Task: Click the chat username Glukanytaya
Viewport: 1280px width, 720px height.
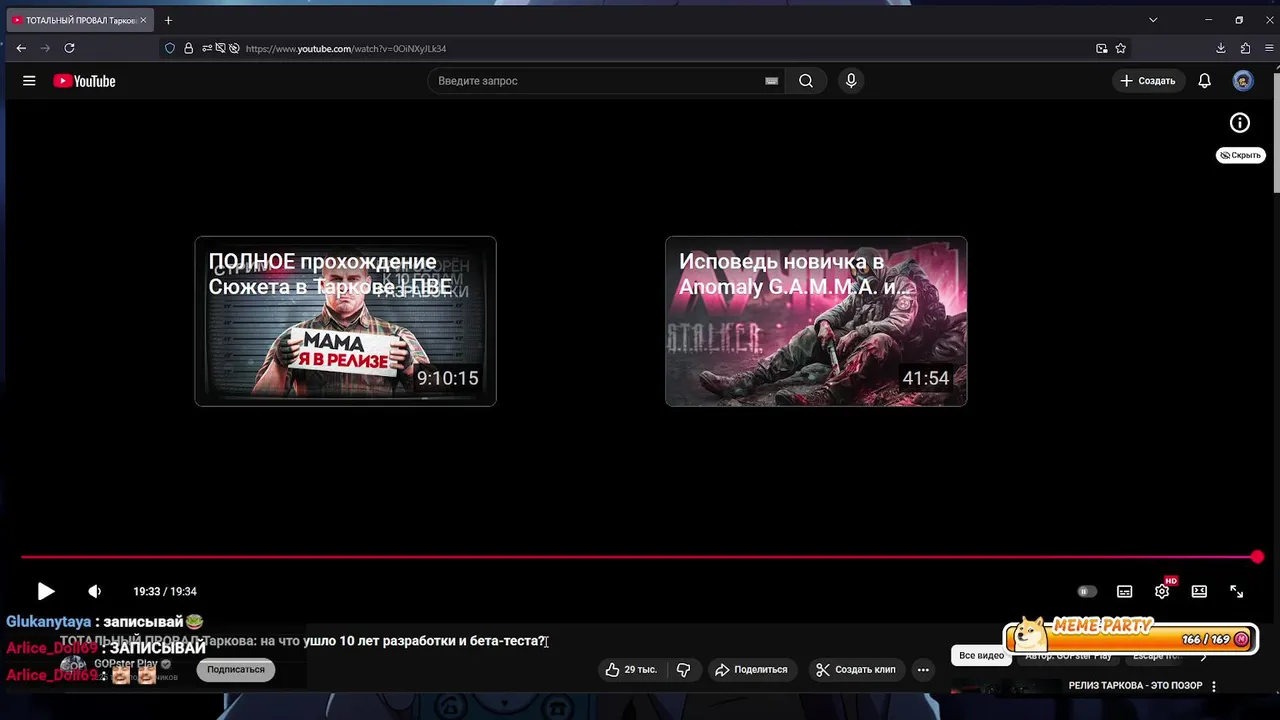Action: point(48,621)
